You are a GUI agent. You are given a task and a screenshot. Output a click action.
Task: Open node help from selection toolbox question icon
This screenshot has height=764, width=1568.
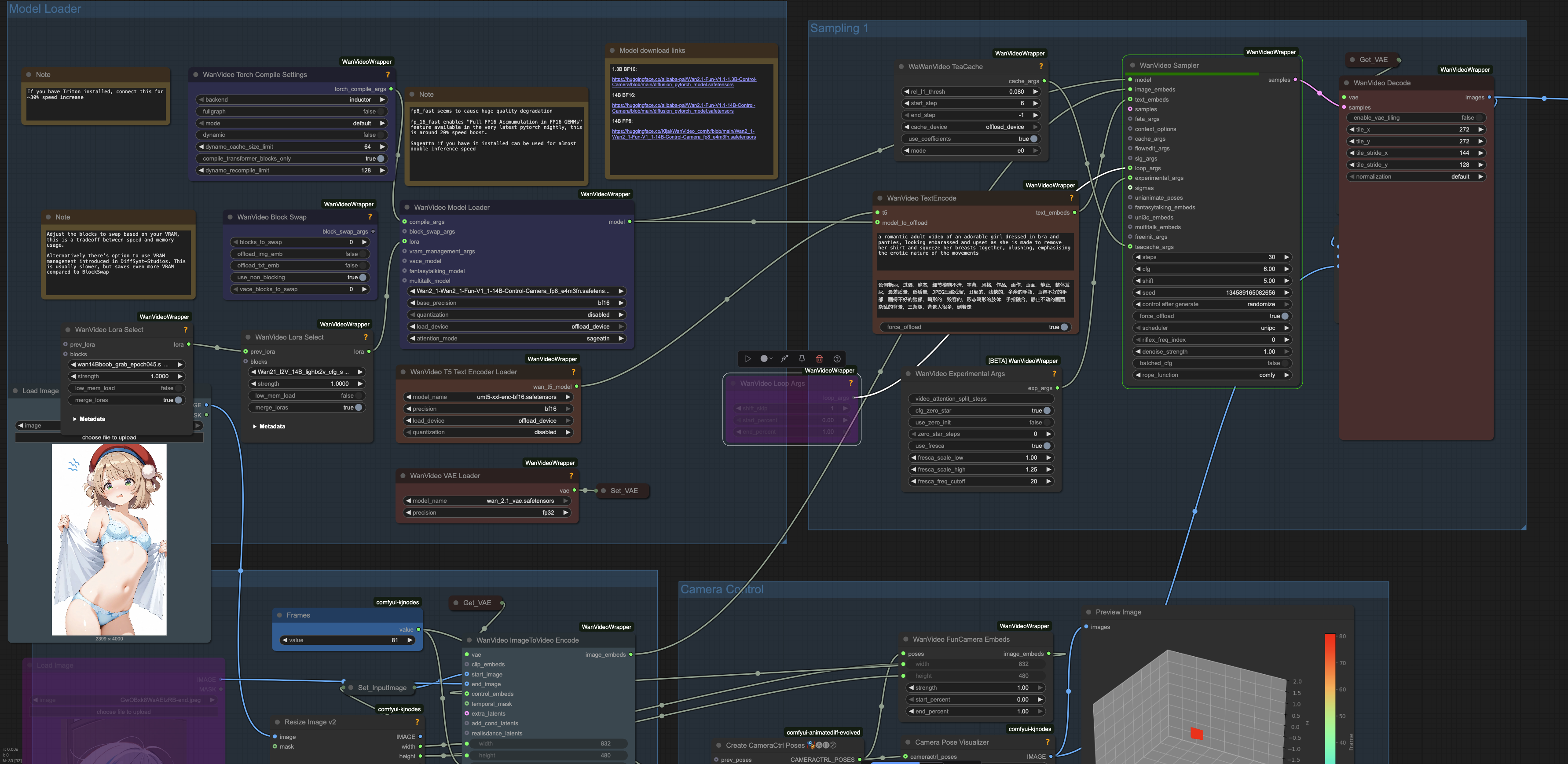pos(837,358)
